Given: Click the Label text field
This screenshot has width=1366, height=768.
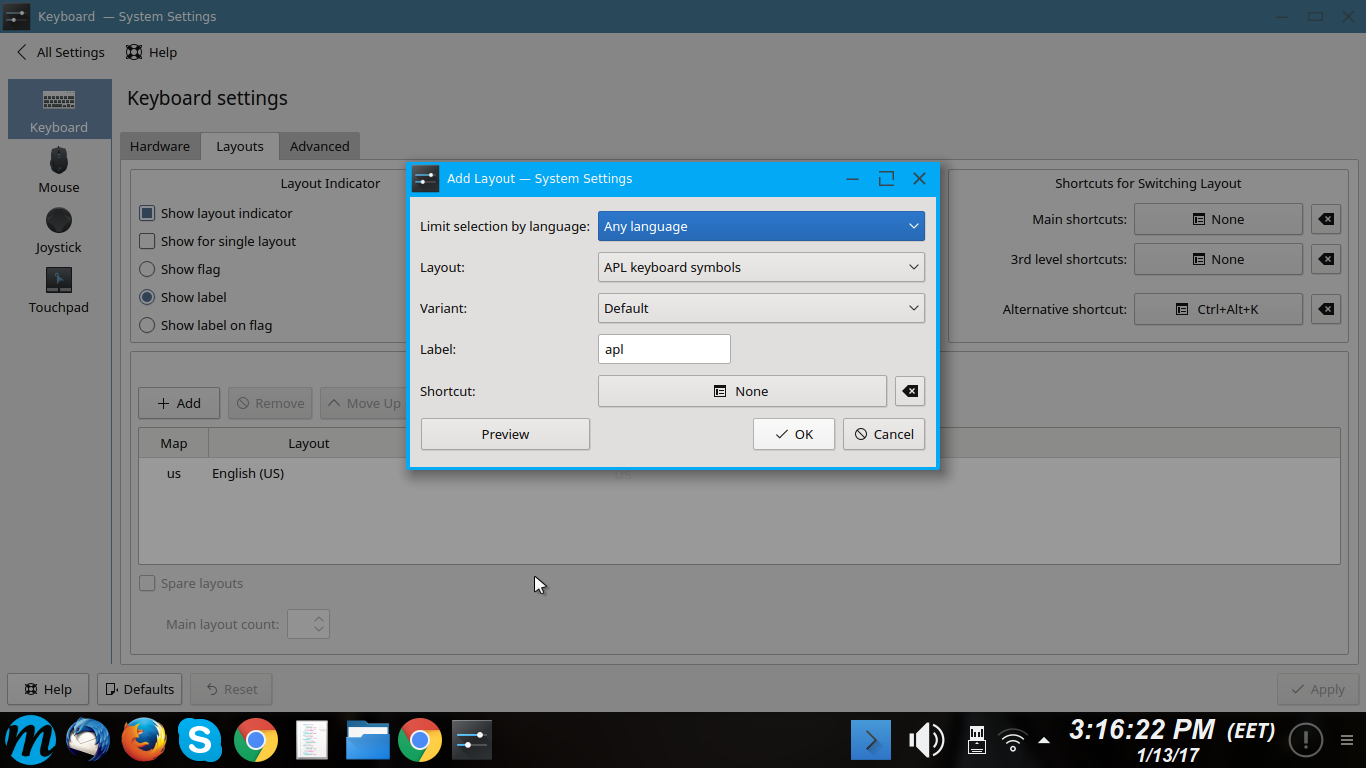Looking at the screenshot, I should click(664, 349).
